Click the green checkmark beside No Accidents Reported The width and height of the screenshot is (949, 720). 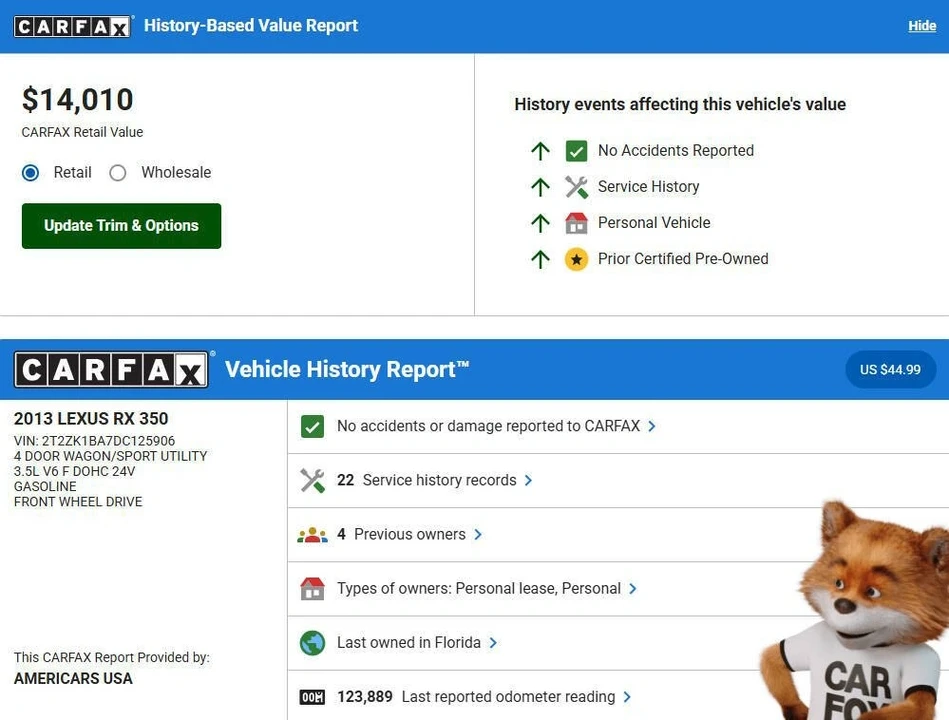click(576, 151)
